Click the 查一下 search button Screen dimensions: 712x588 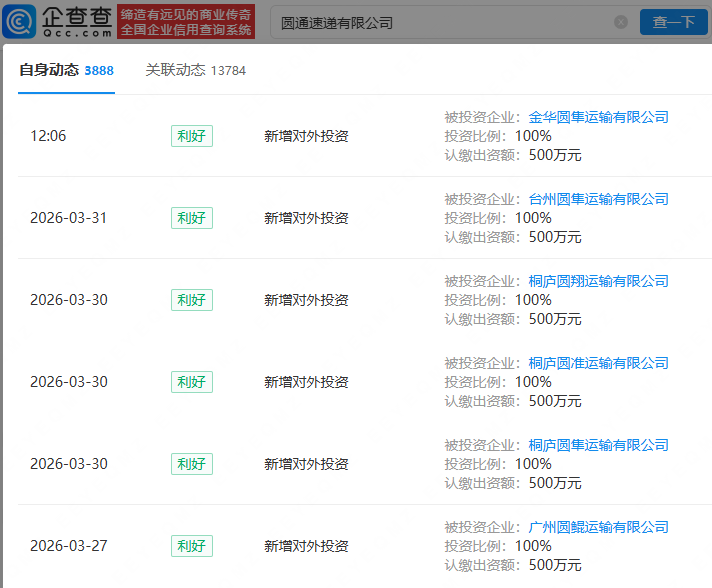pos(673,22)
